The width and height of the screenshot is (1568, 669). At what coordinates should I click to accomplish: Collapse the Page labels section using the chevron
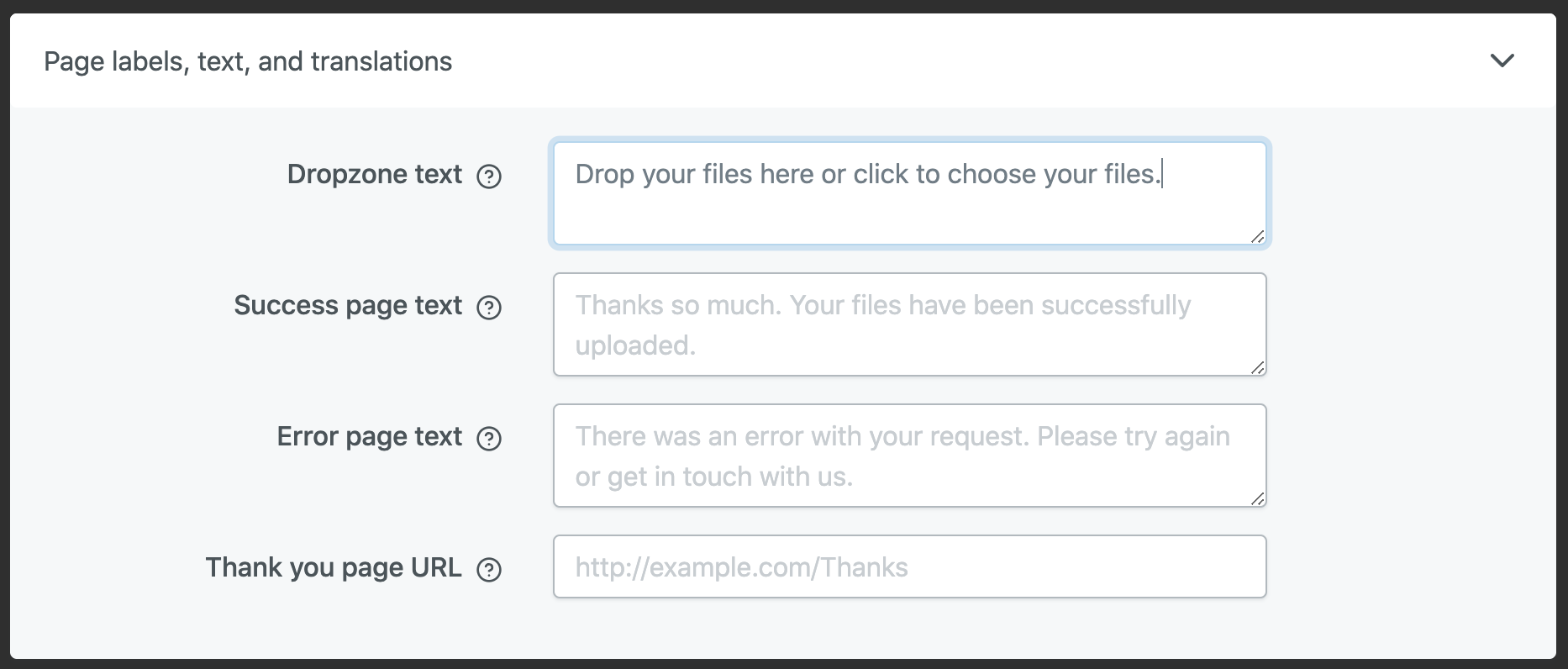pos(1502,61)
